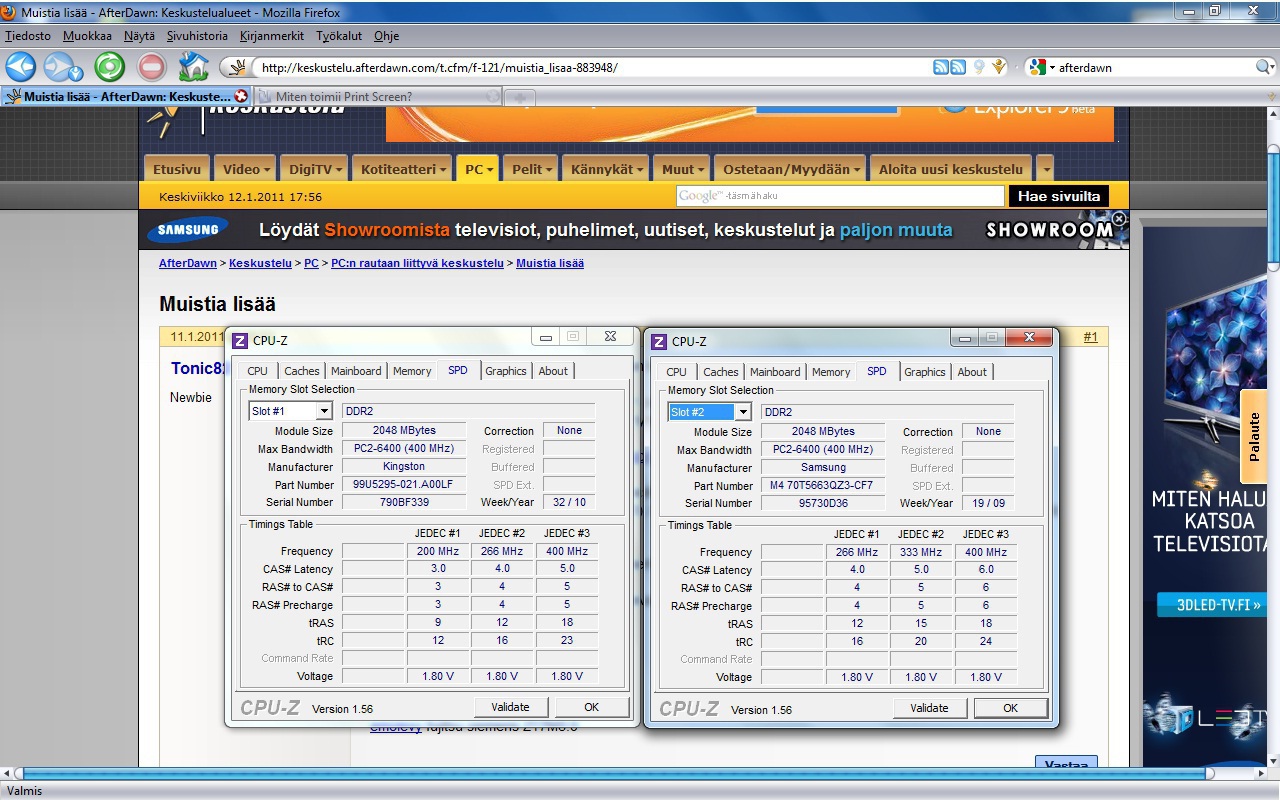The image size is (1280, 800).
Task: Click the second RSS feed icon in address bar
Action: [x=958, y=67]
